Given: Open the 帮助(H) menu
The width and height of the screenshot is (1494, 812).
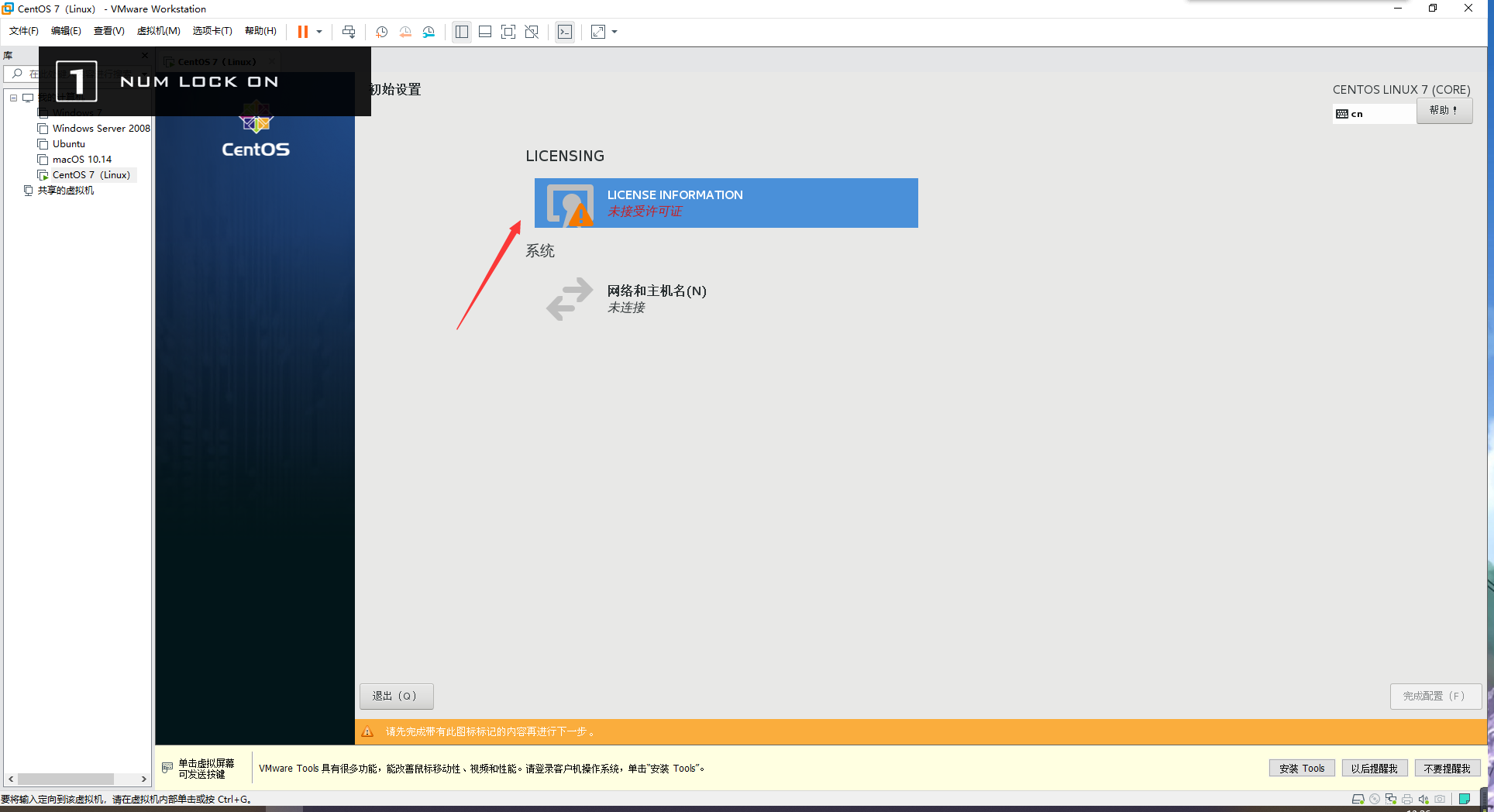Looking at the screenshot, I should coord(260,31).
